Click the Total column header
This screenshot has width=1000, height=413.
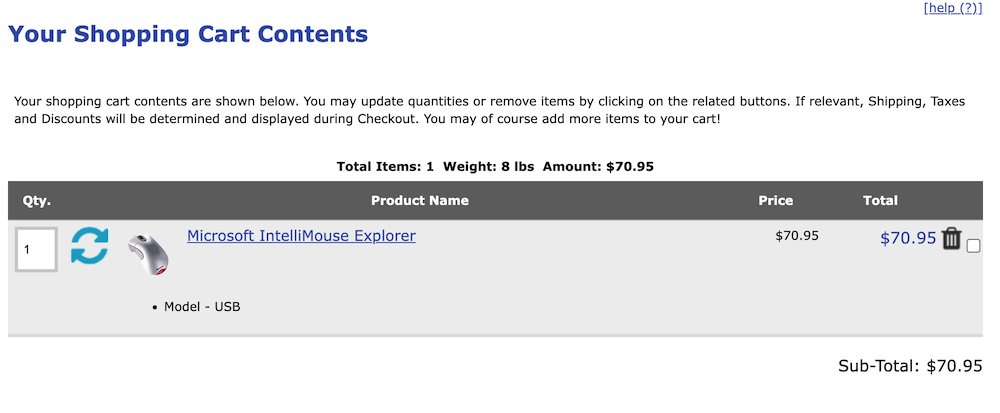880,200
